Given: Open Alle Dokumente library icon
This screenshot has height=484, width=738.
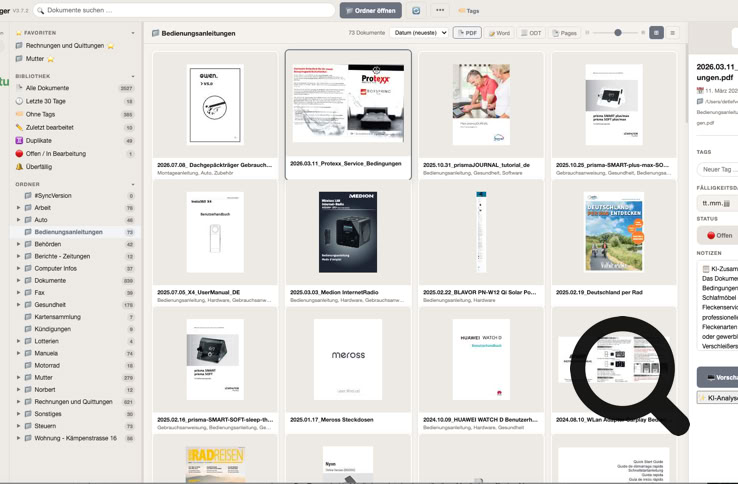Looking at the screenshot, I should click(x=19, y=88).
